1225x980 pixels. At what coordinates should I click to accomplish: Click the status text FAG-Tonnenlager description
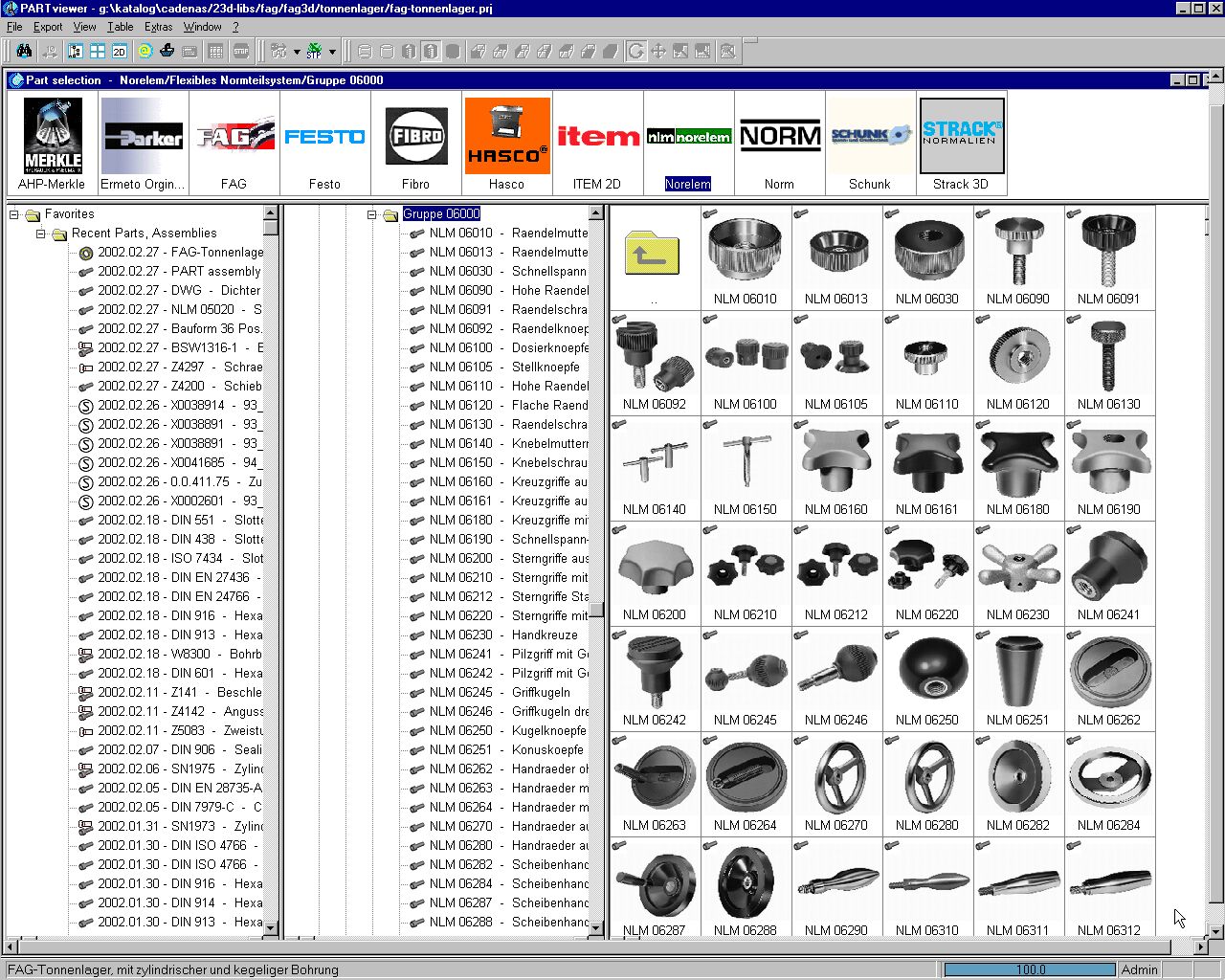173,969
